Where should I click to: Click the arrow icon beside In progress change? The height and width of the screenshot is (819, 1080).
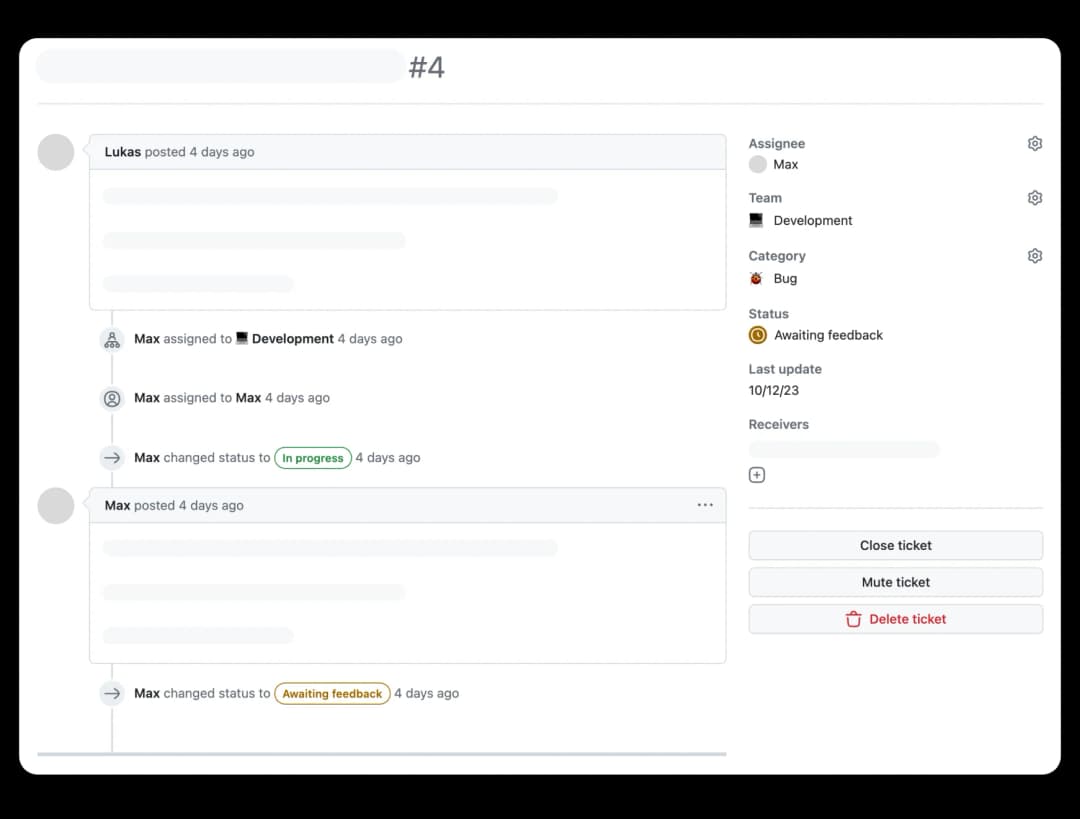112,457
